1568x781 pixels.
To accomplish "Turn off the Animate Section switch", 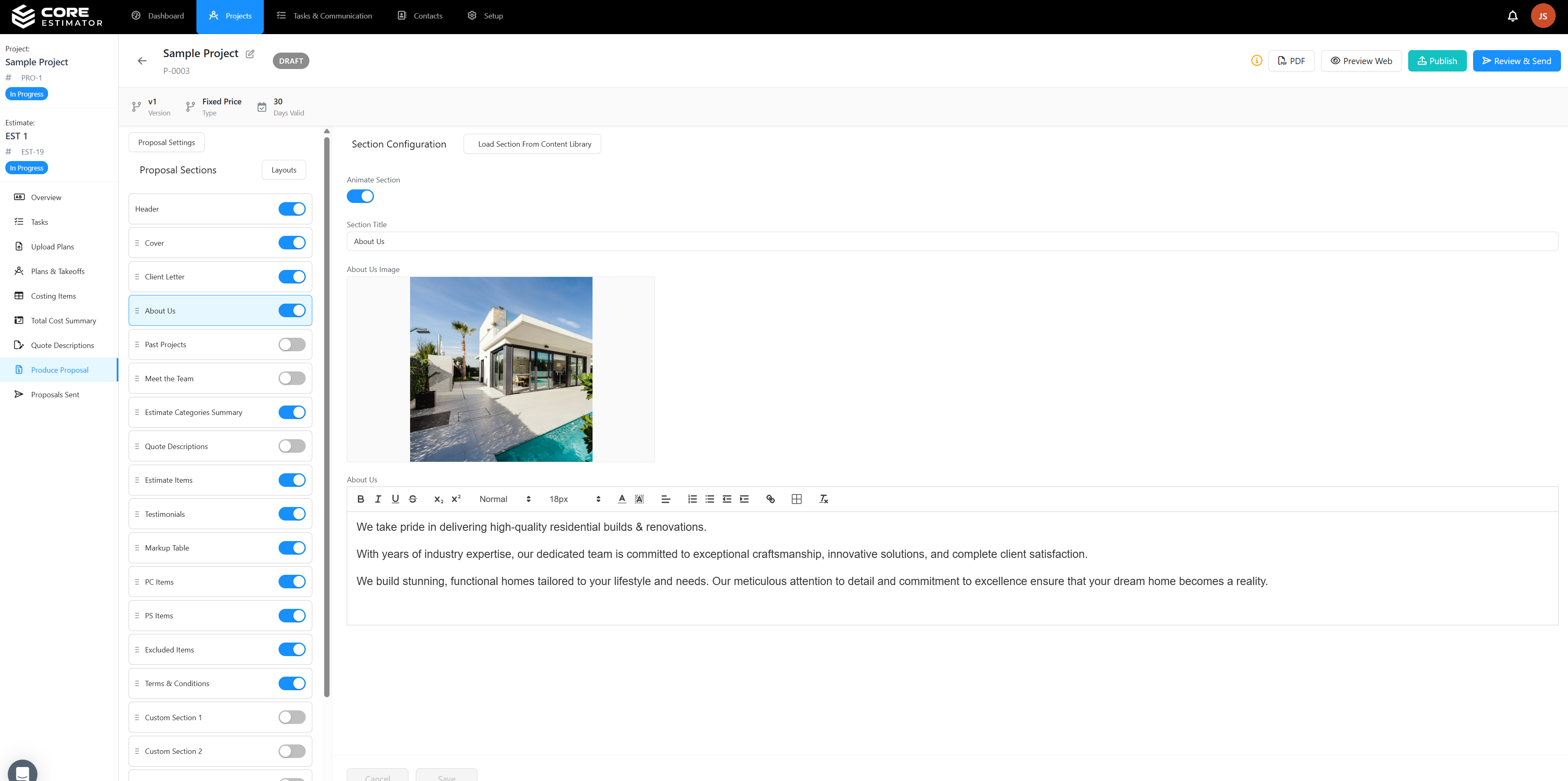I will click(360, 197).
